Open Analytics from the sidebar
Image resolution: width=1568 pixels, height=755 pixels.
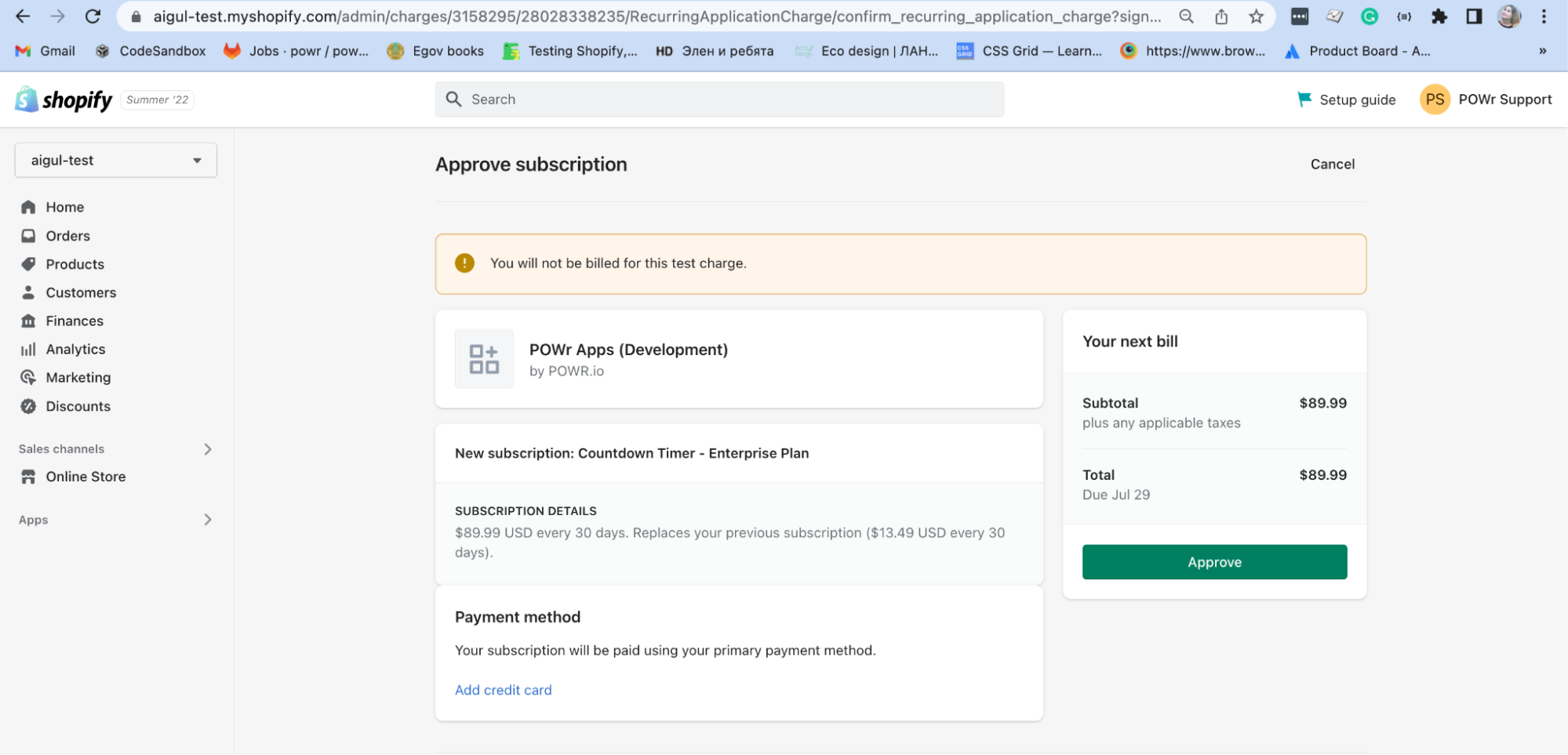pos(75,349)
